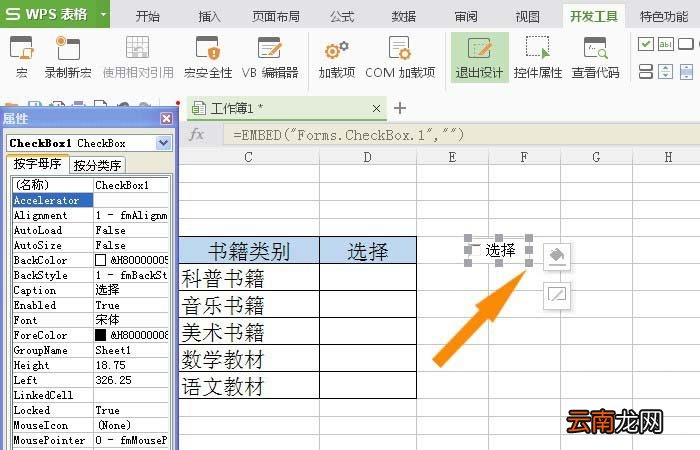Open the 特色功能 ribbon tab
Image resolution: width=700 pixels, height=450 pixels.
(x=664, y=17)
